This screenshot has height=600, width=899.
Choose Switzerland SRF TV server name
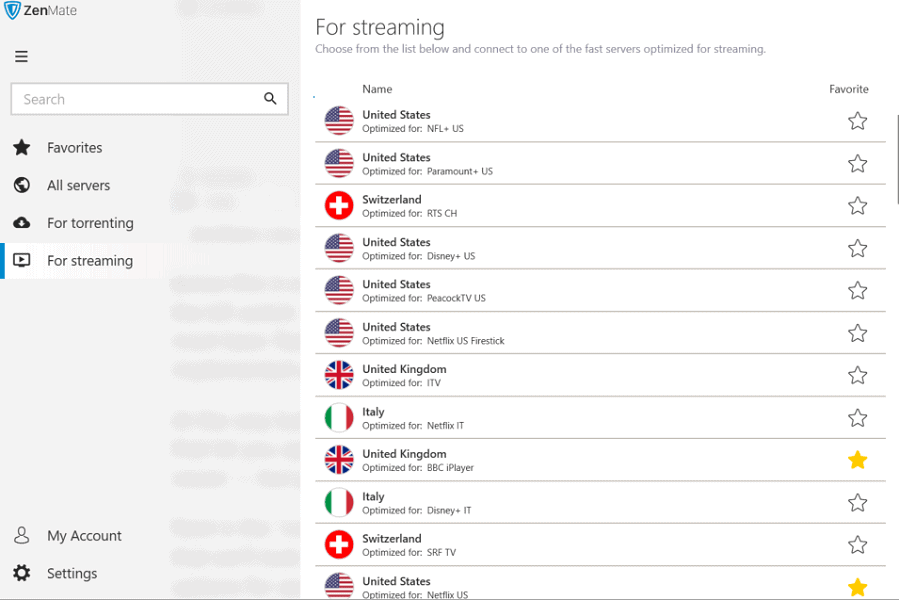pyautogui.click(x=392, y=539)
